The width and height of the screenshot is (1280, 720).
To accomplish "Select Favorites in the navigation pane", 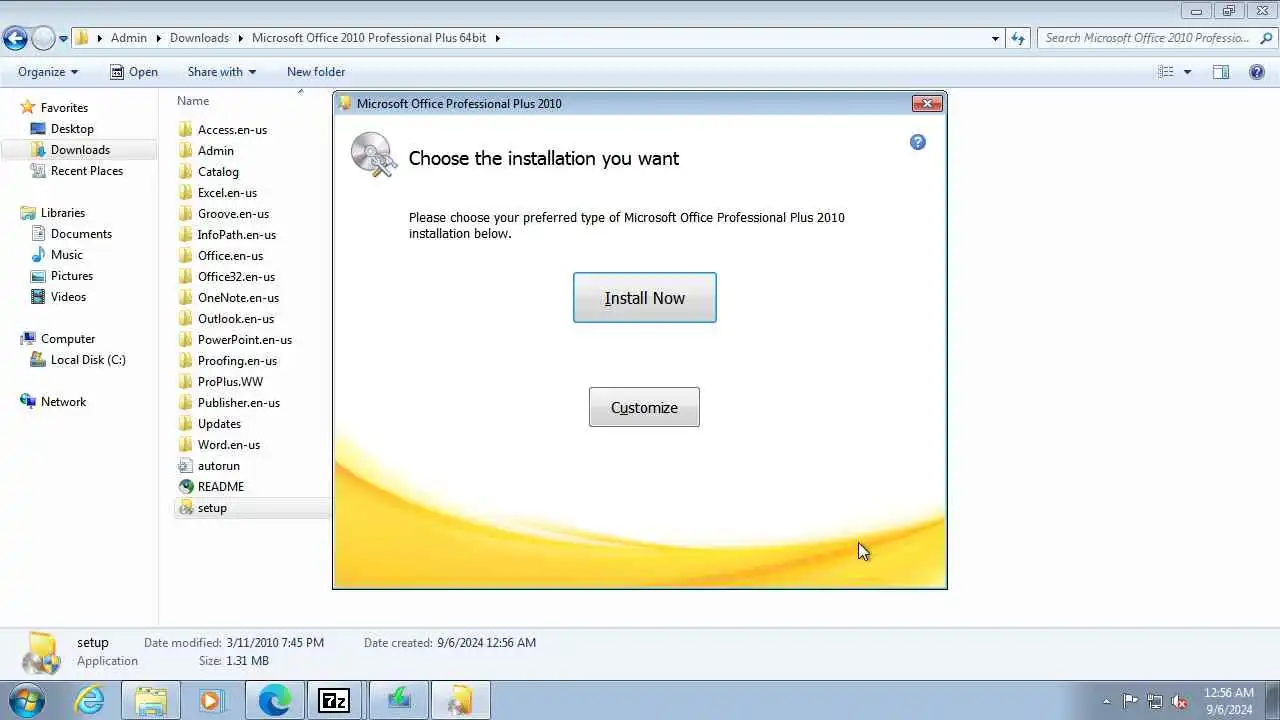I will tap(64, 108).
